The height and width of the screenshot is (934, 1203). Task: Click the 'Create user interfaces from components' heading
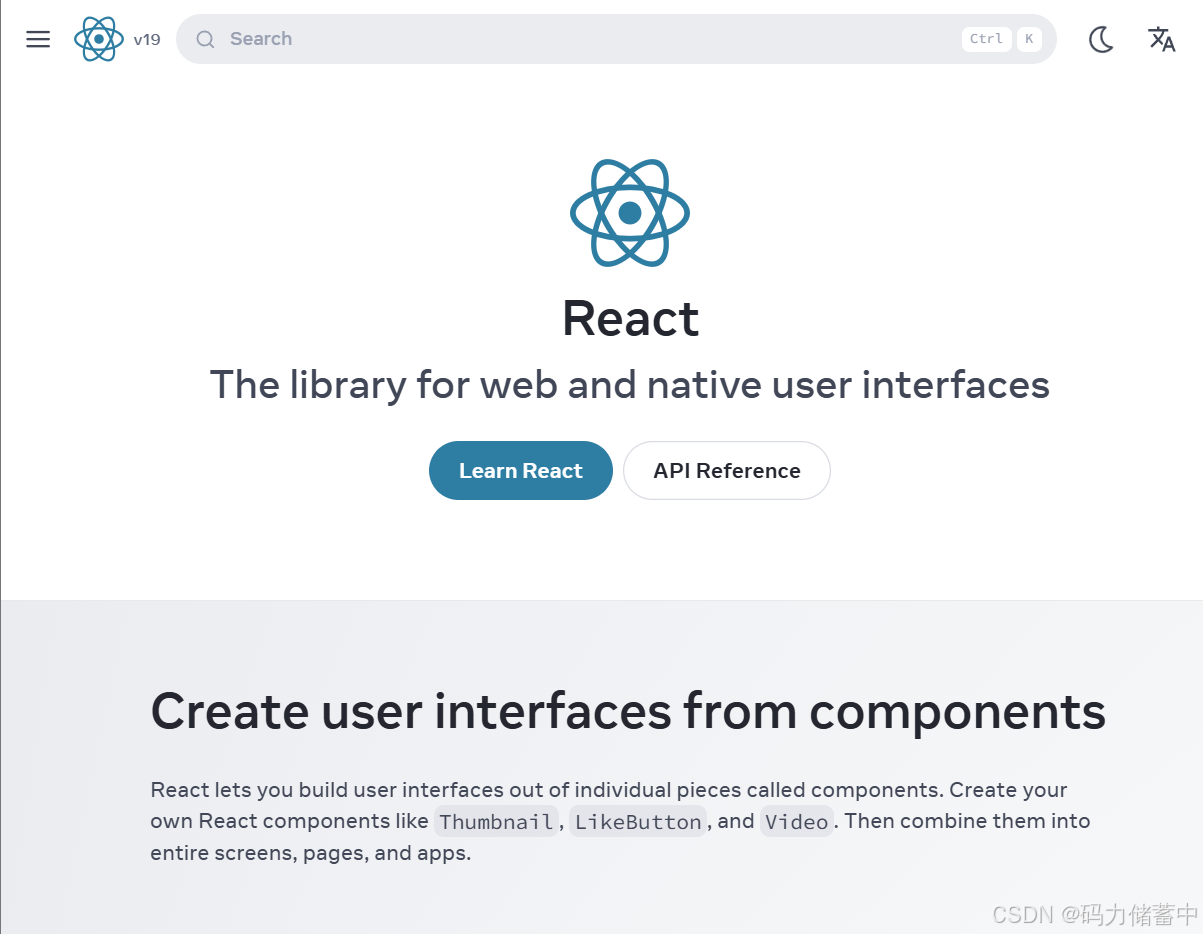pyautogui.click(x=628, y=712)
